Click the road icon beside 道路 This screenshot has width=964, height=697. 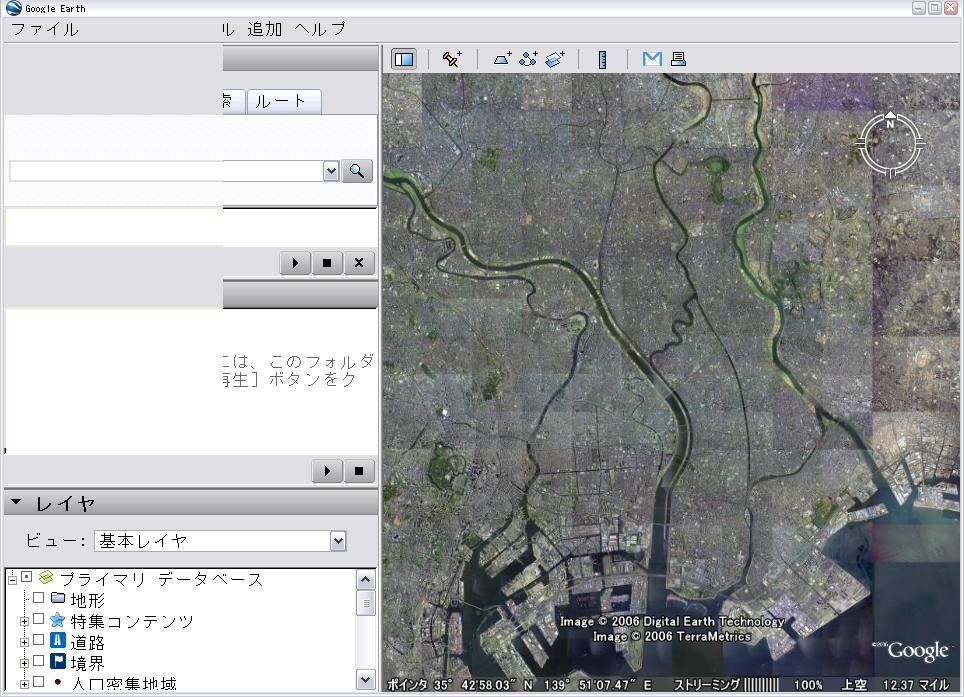58,640
